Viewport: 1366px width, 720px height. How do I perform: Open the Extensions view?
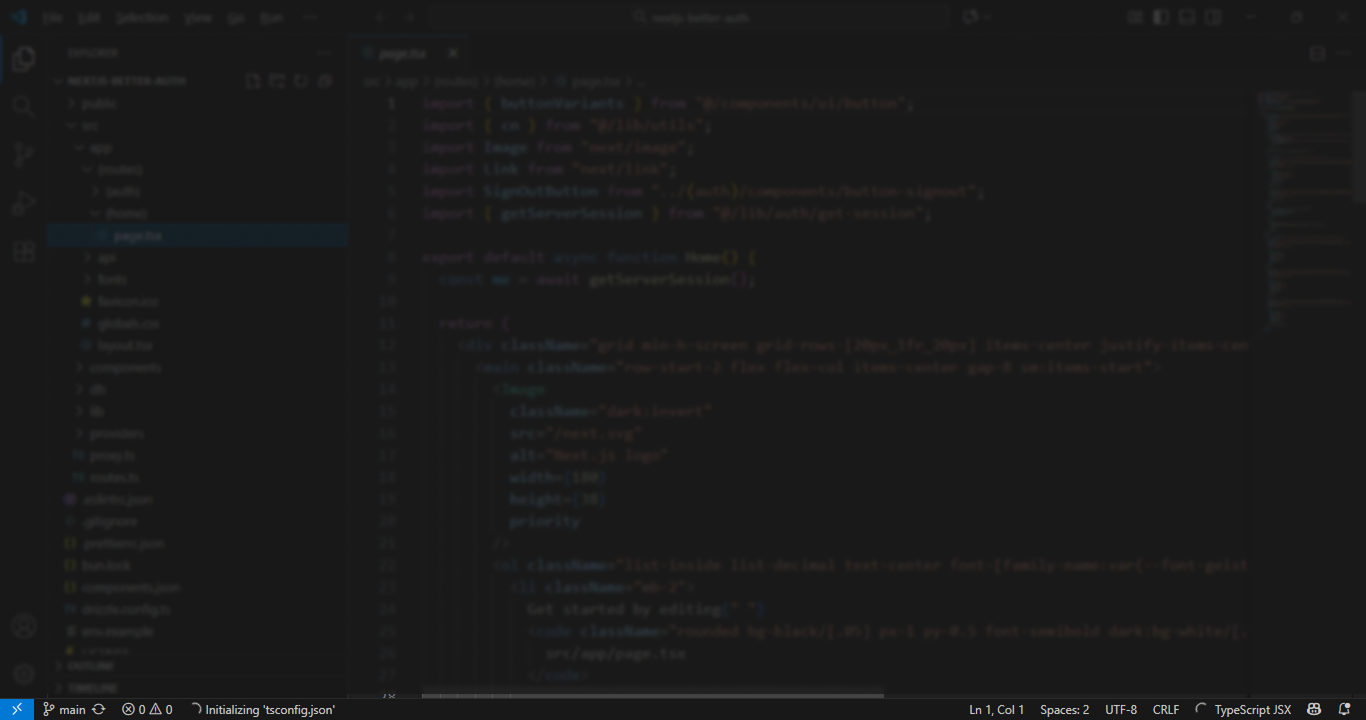tap(23, 252)
